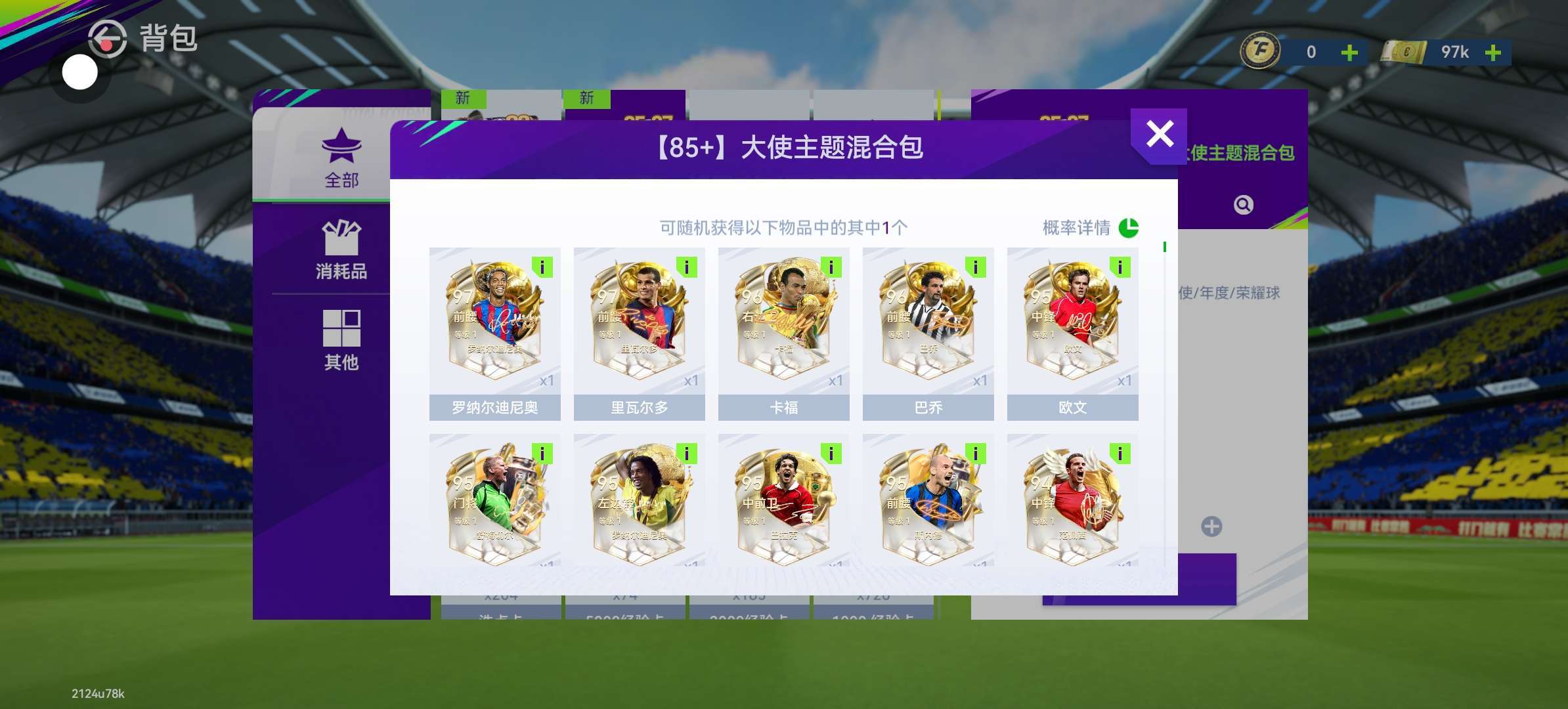Add coins with plus next to 97k

1492,53
